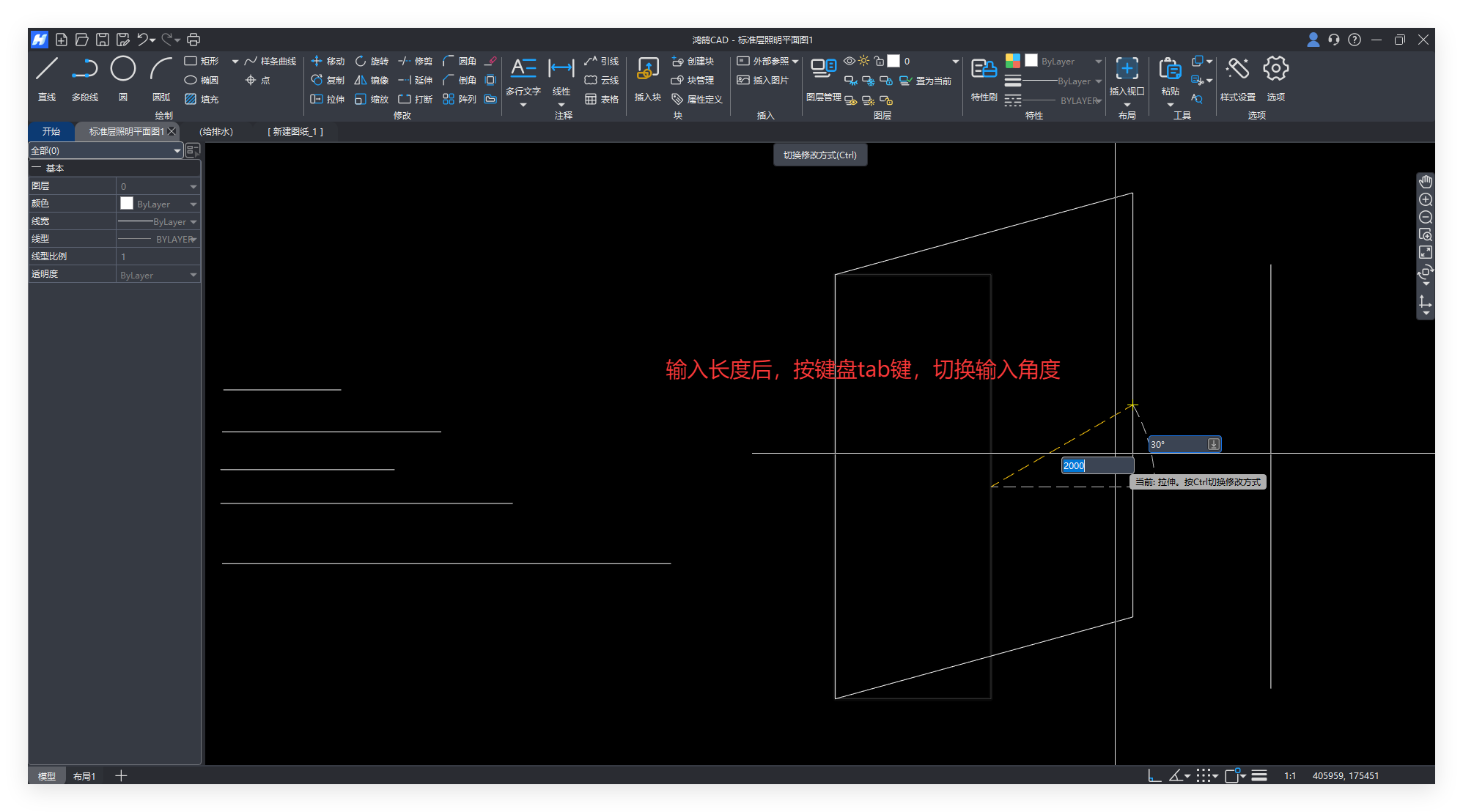
Task: Switch to the (给排水) drawing tab
Action: [x=216, y=132]
